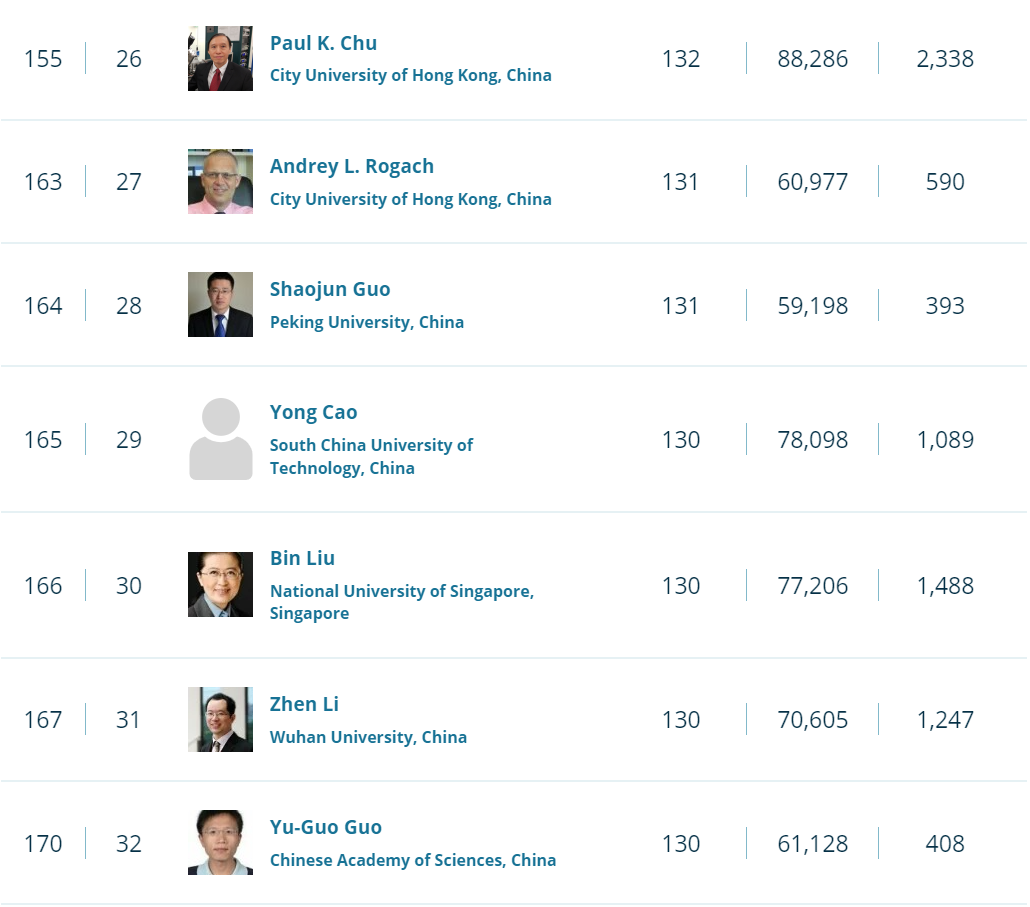
Task: Click Paul K. Chu's profile photo
Action: (220, 59)
